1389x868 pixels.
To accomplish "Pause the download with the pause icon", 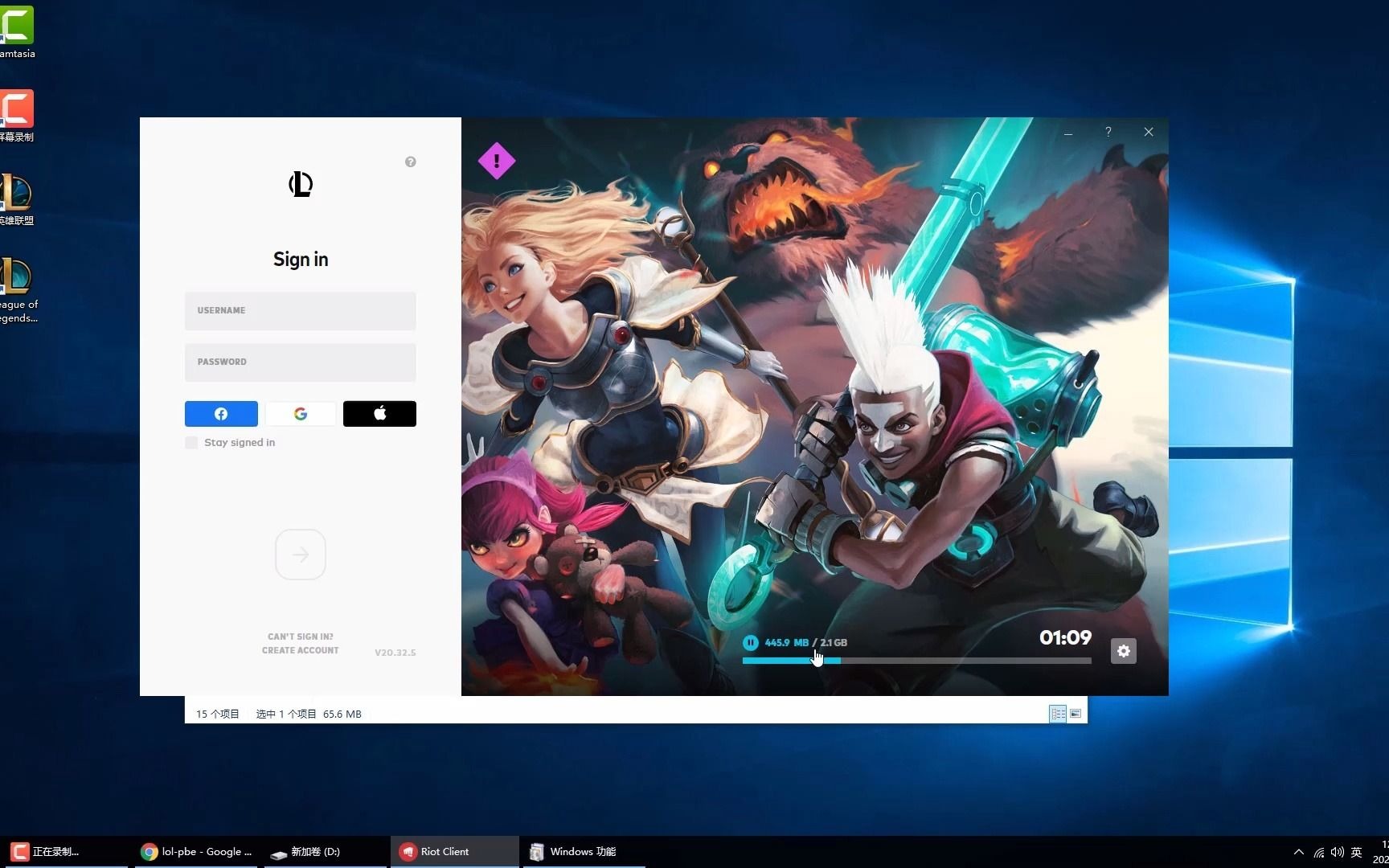I will pyautogui.click(x=750, y=642).
